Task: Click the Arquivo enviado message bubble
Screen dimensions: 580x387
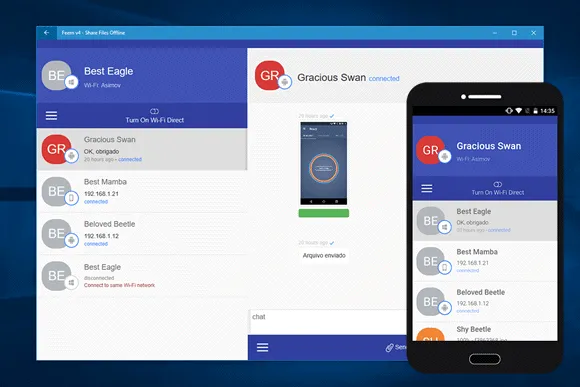Action: point(324,255)
